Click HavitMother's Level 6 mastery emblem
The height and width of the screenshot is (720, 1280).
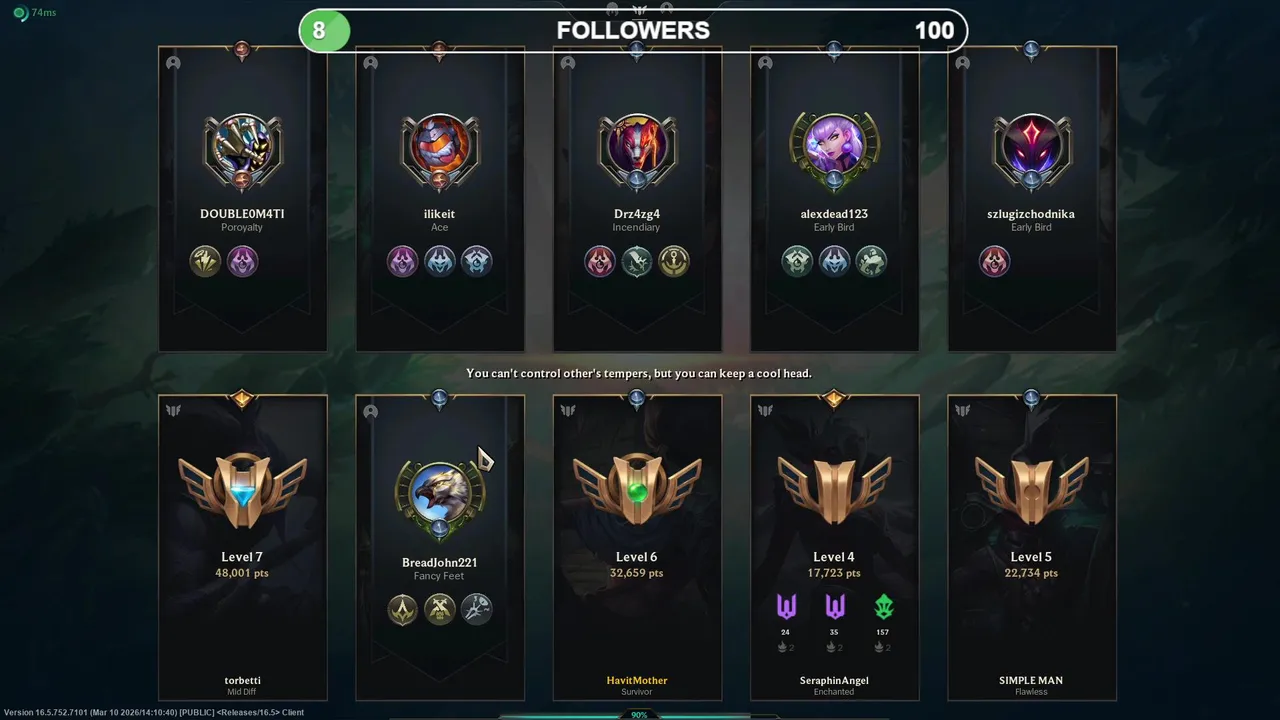click(637, 490)
